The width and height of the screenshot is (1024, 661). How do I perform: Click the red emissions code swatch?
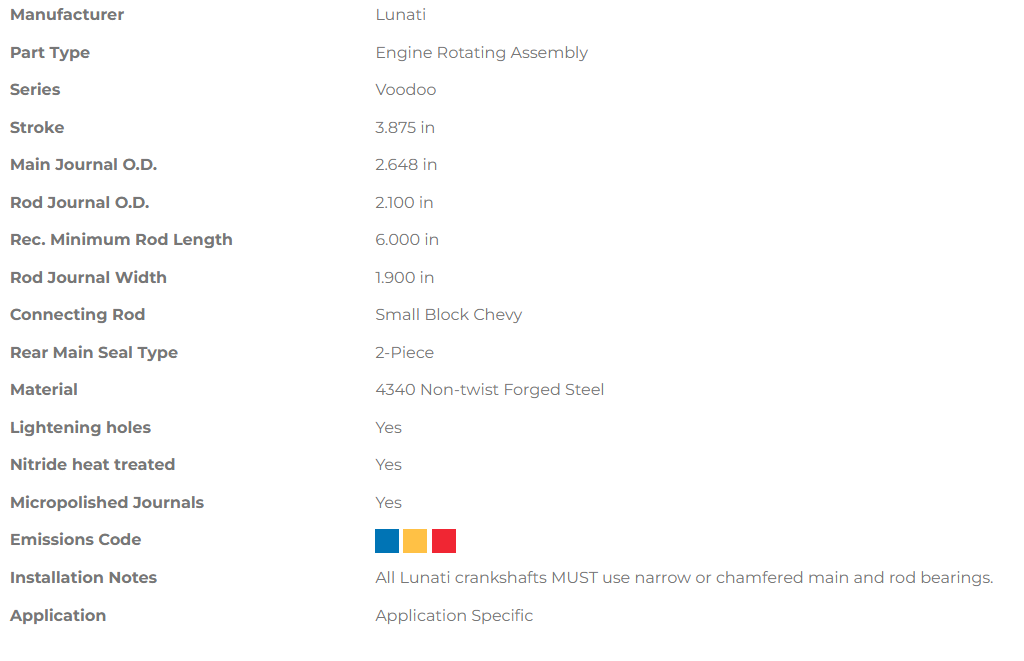pyautogui.click(x=443, y=541)
